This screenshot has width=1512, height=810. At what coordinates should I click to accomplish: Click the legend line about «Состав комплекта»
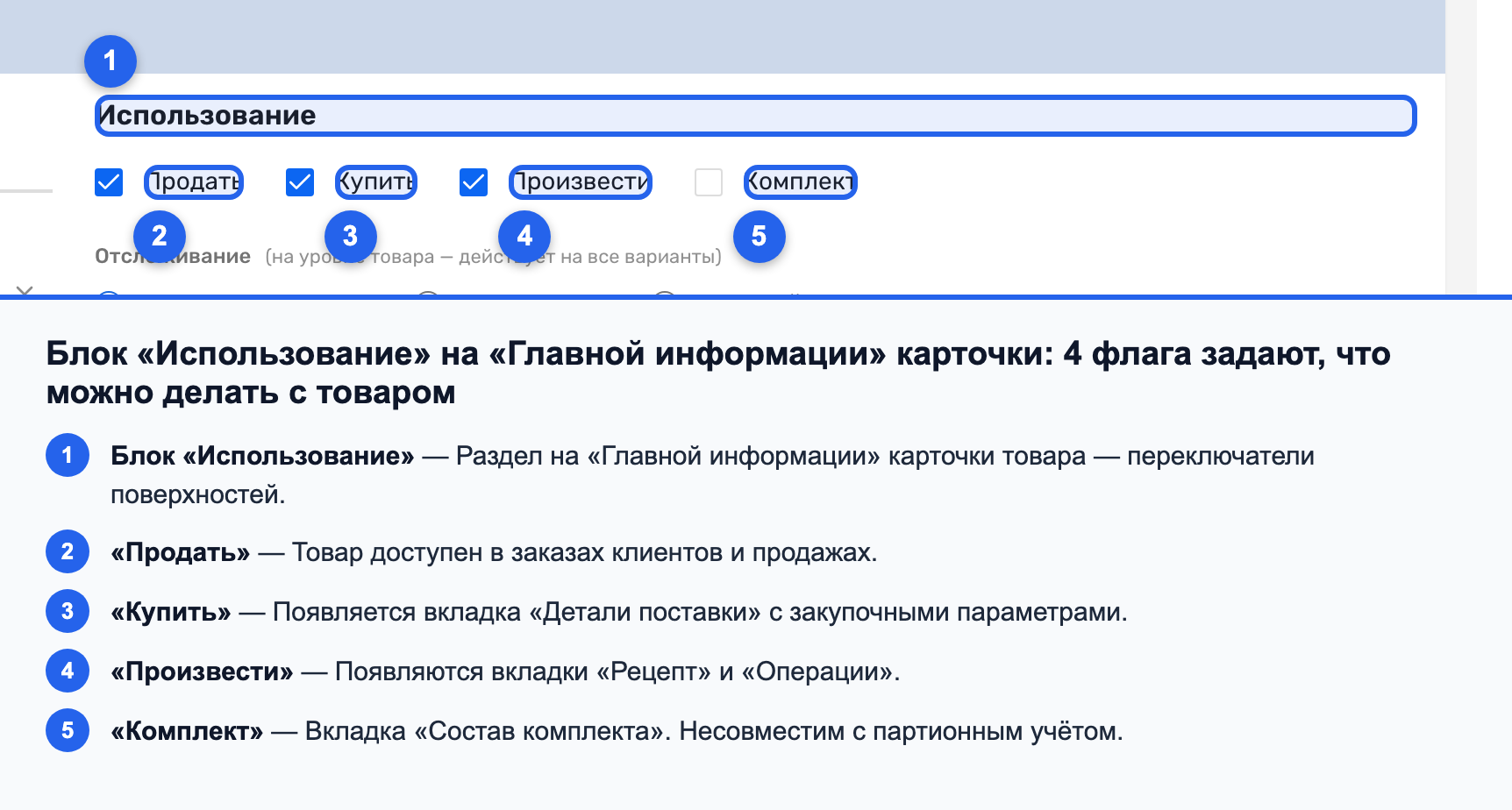(x=617, y=731)
